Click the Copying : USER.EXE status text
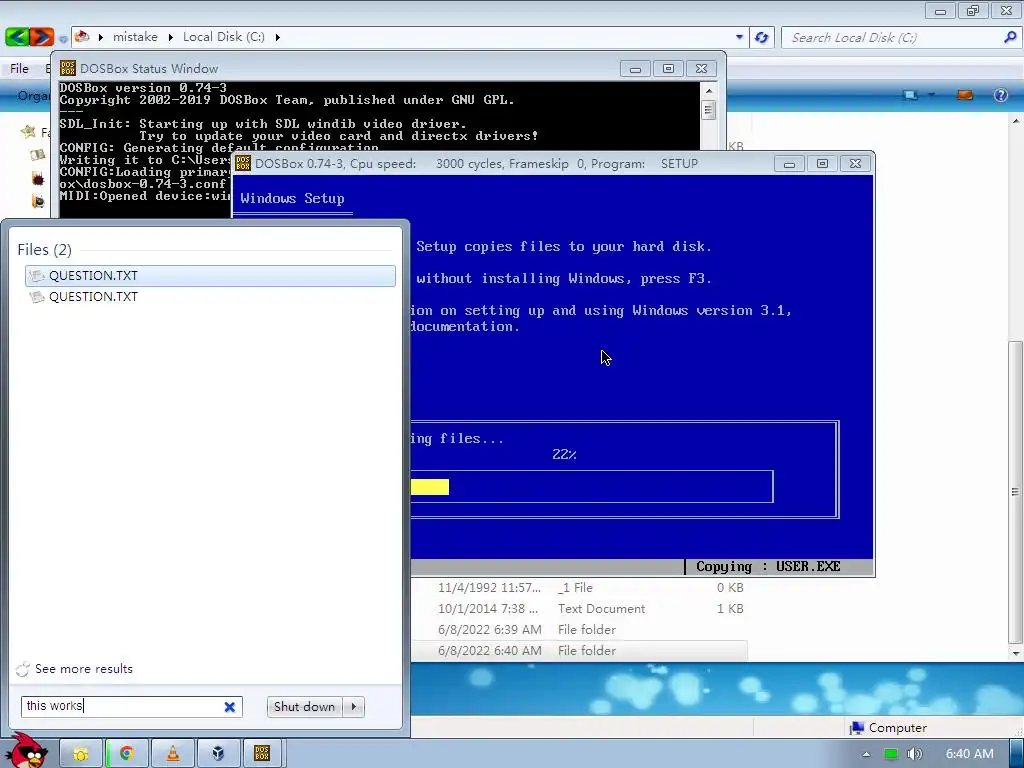The image size is (1024, 768). (x=768, y=566)
